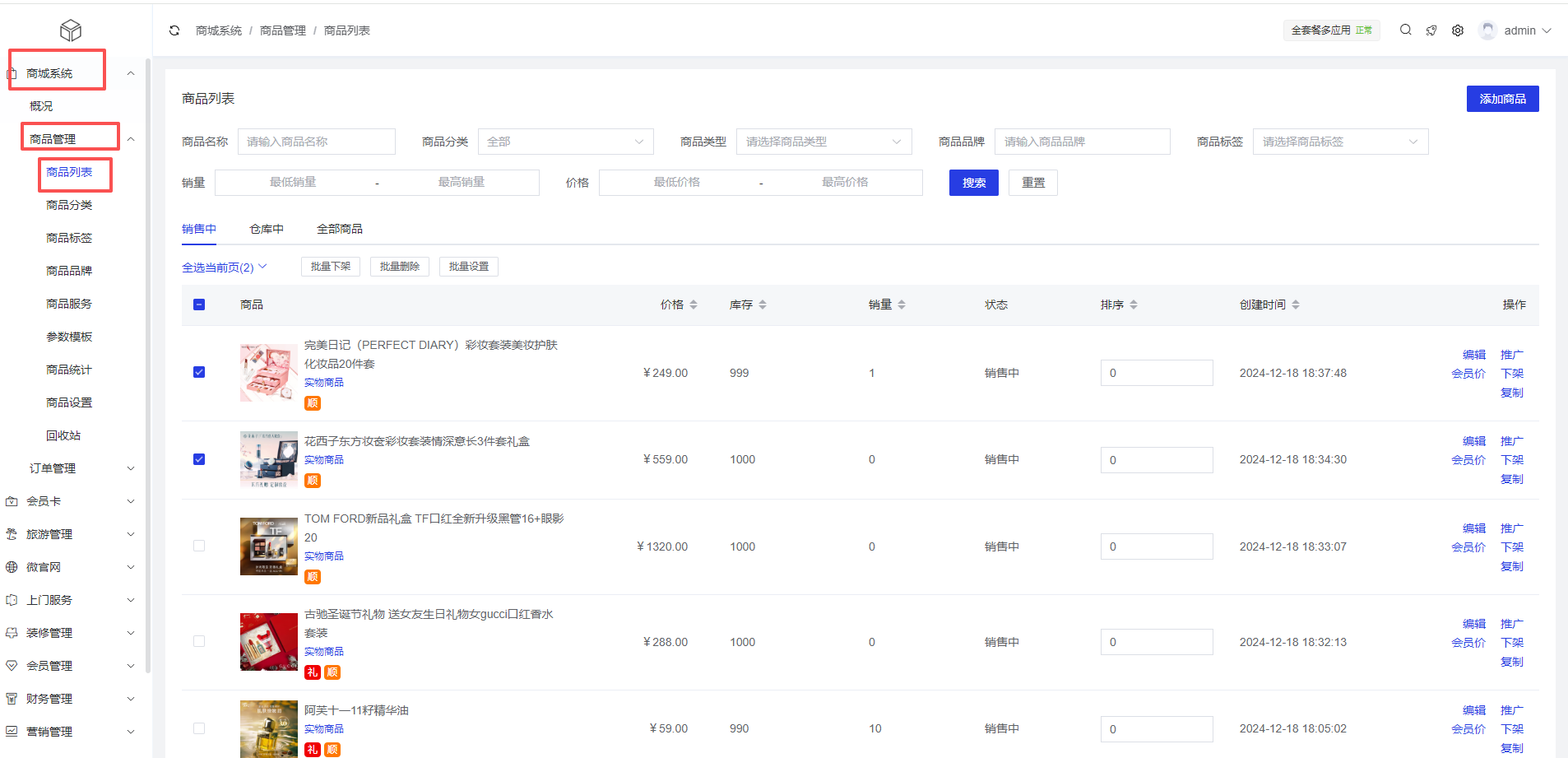Click the price column sort icon
This screenshot has height=758, width=1568.
click(x=694, y=305)
